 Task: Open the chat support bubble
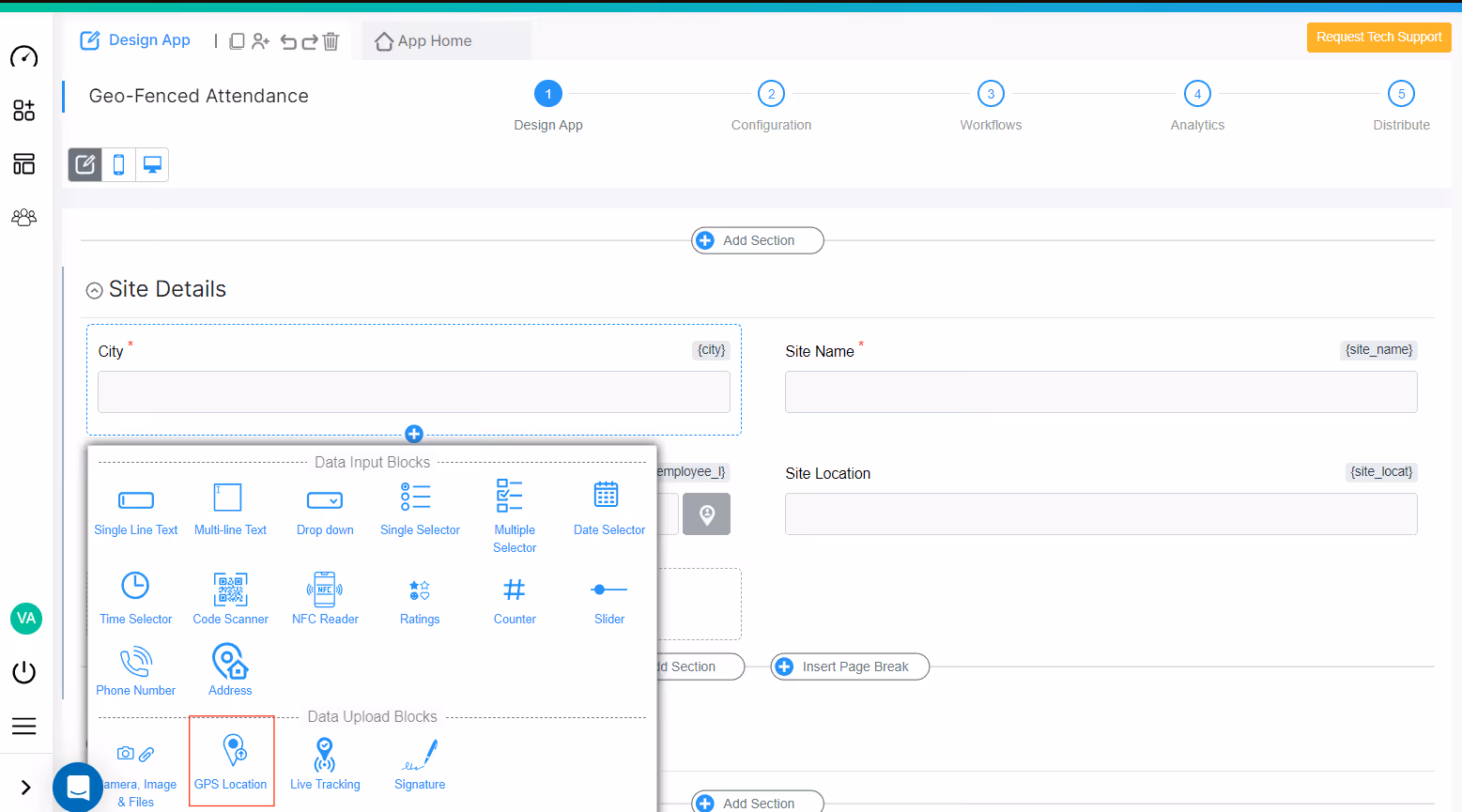(x=78, y=787)
